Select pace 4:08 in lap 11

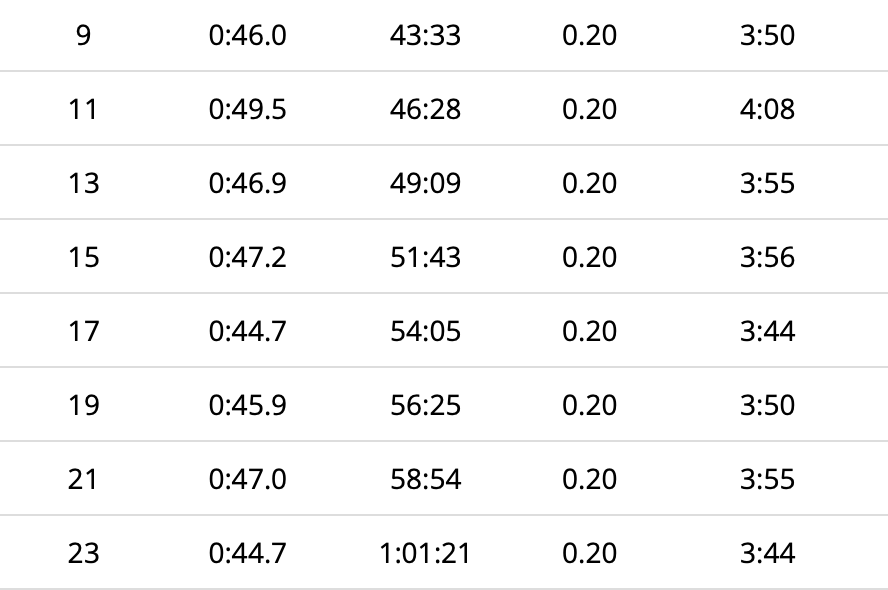tap(767, 109)
